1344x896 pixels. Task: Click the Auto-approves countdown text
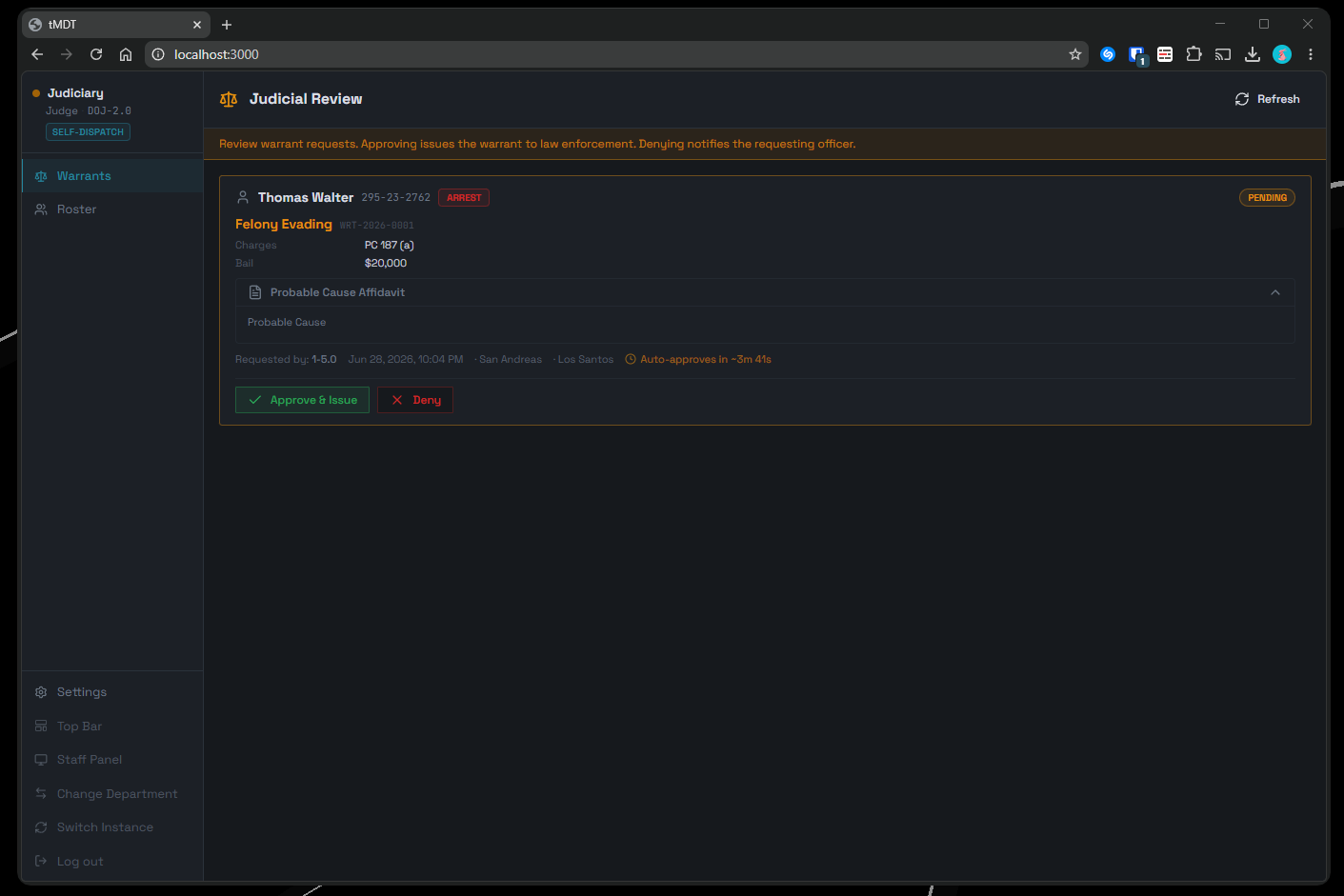tap(706, 360)
